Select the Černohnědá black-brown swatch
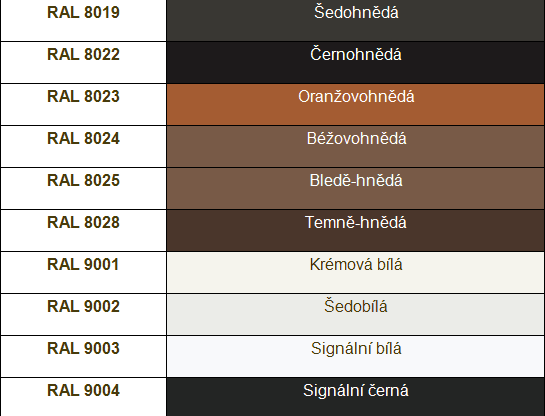 [x=355, y=63]
